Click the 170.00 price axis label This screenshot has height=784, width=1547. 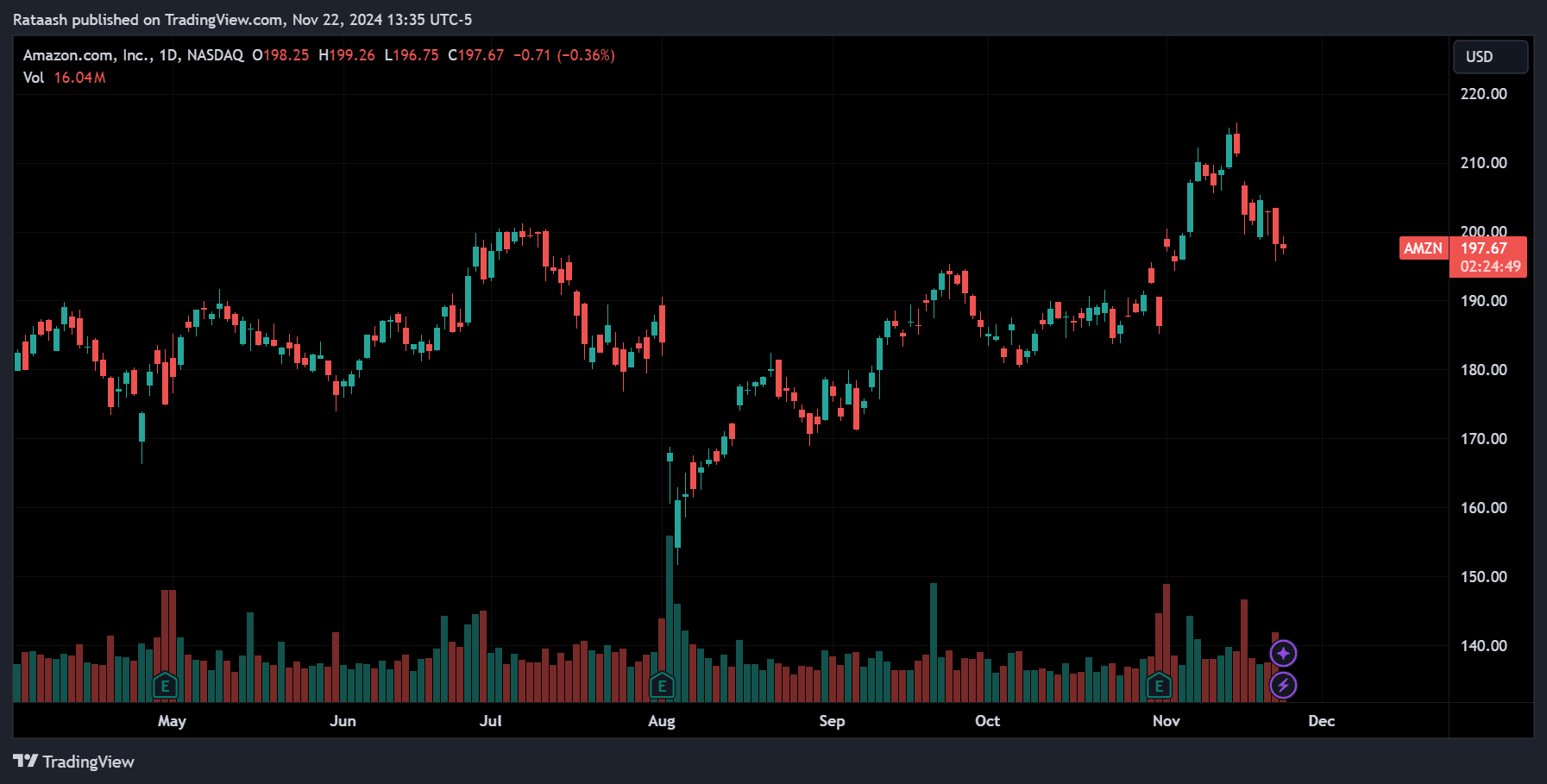point(1484,439)
